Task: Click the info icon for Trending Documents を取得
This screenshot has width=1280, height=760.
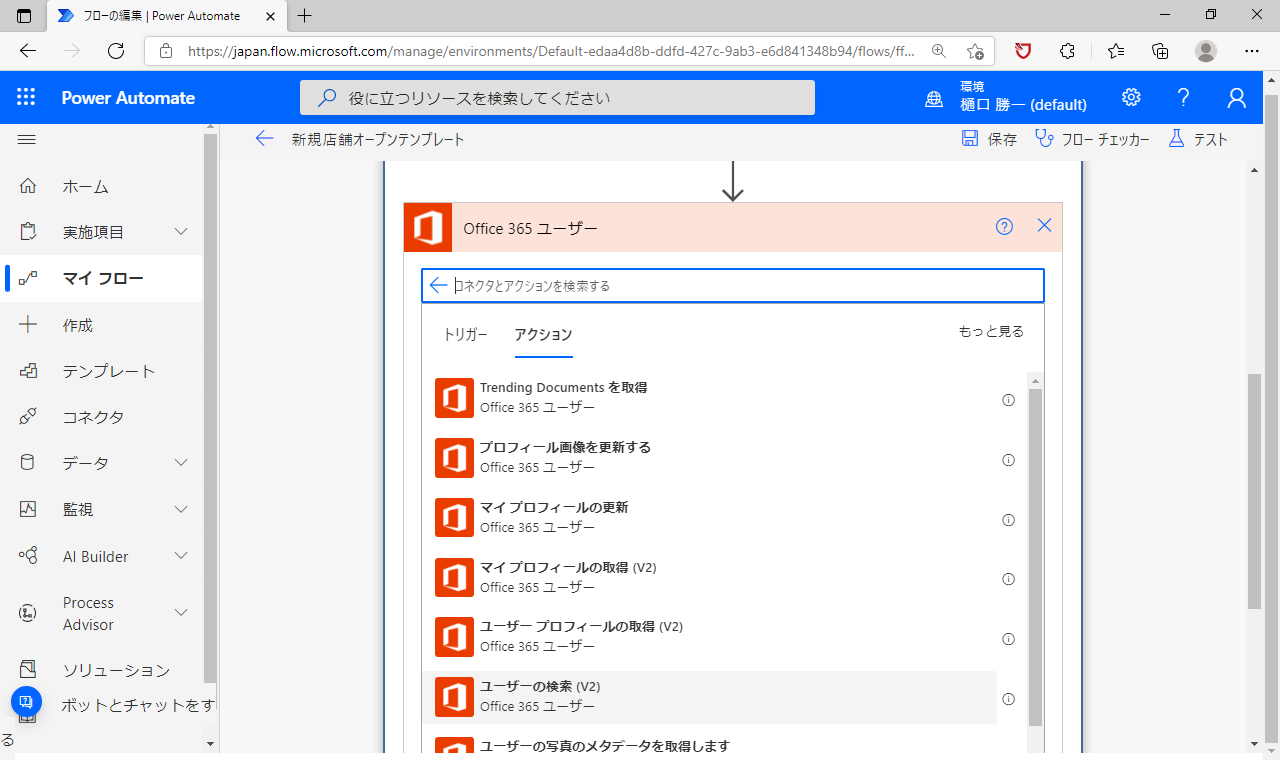Action: (x=1008, y=400)
